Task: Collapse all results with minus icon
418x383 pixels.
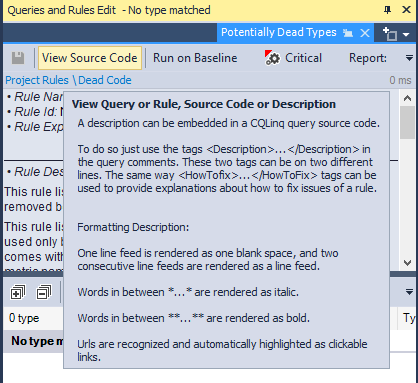Action: point(44,292)
